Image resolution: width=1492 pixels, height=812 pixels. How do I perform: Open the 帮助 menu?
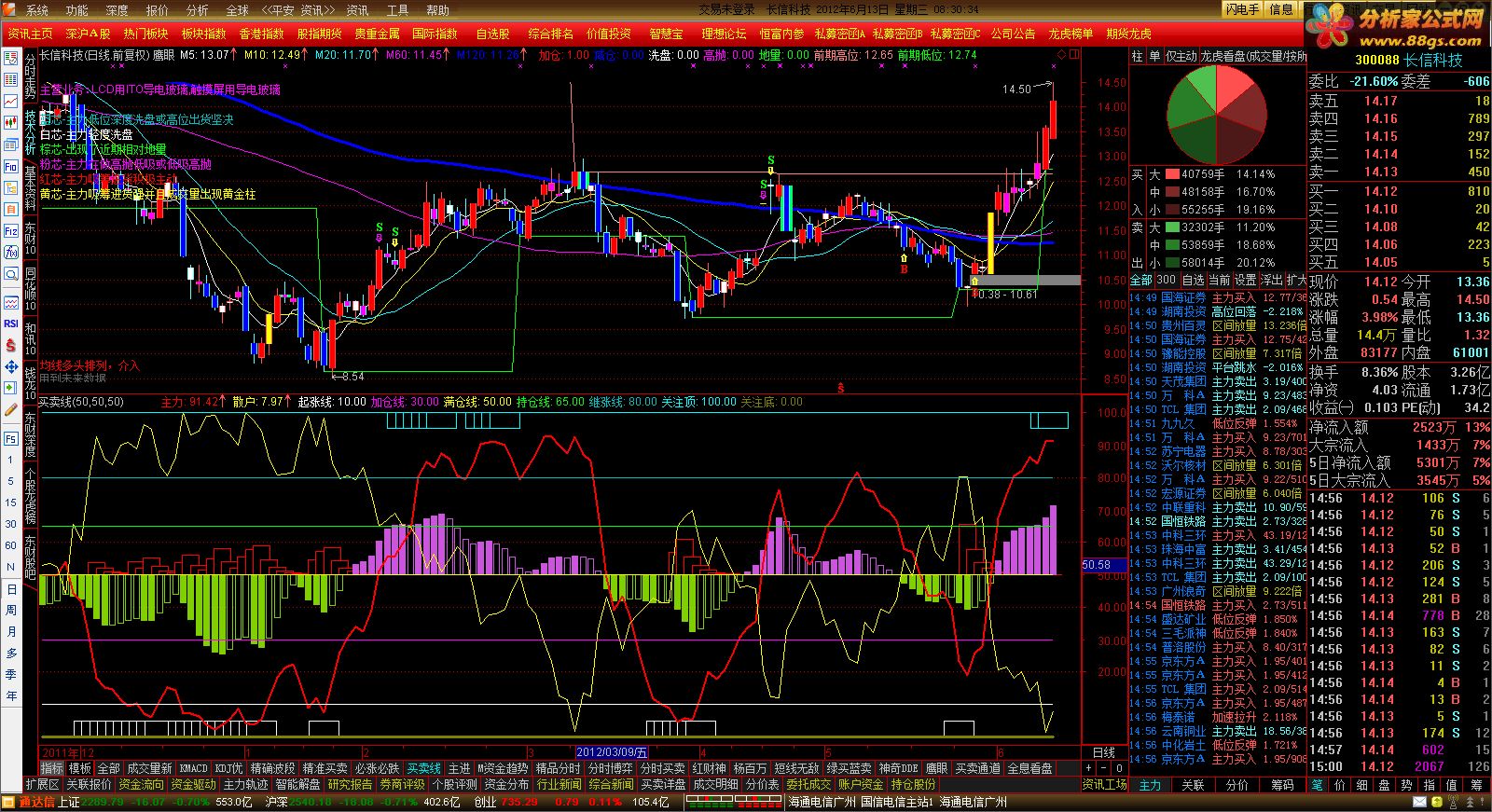click(x=437, y=10)
